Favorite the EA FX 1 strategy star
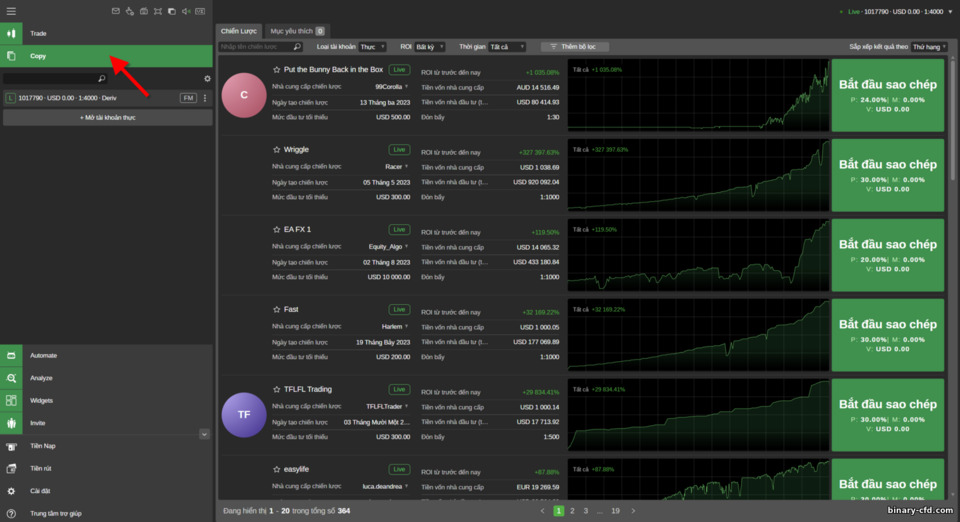This screenshot has width=960, height=522. click(277, 229)
